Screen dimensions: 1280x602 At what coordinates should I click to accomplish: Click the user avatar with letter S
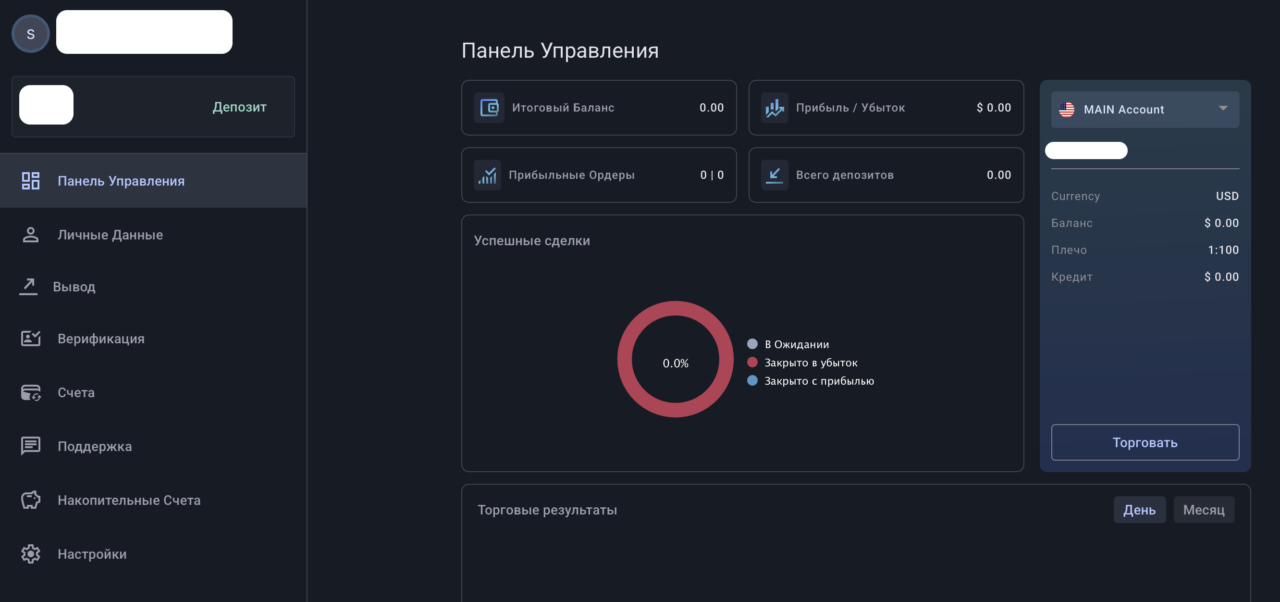pyautogui.click(x=30, y=34)
